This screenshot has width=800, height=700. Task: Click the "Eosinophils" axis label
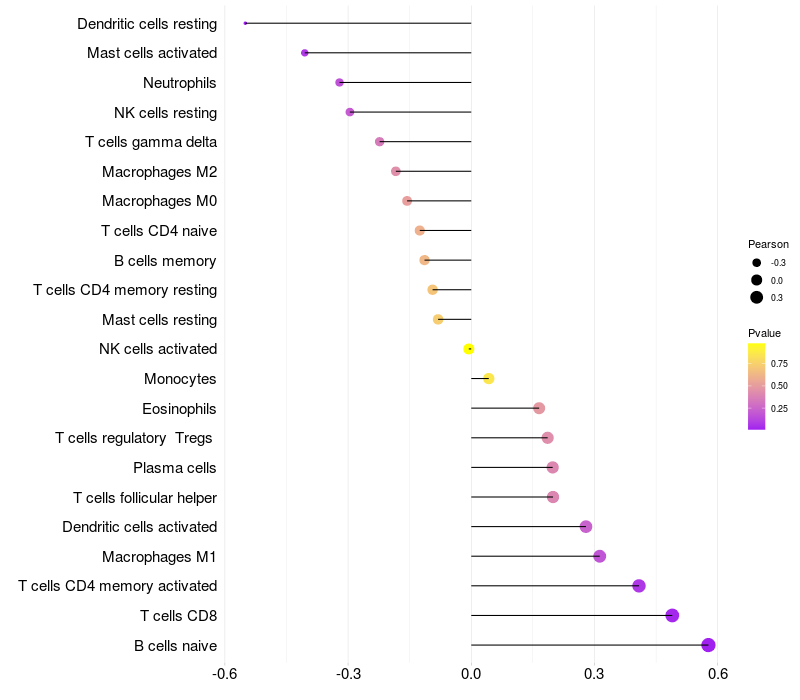[x=179, y=408]
